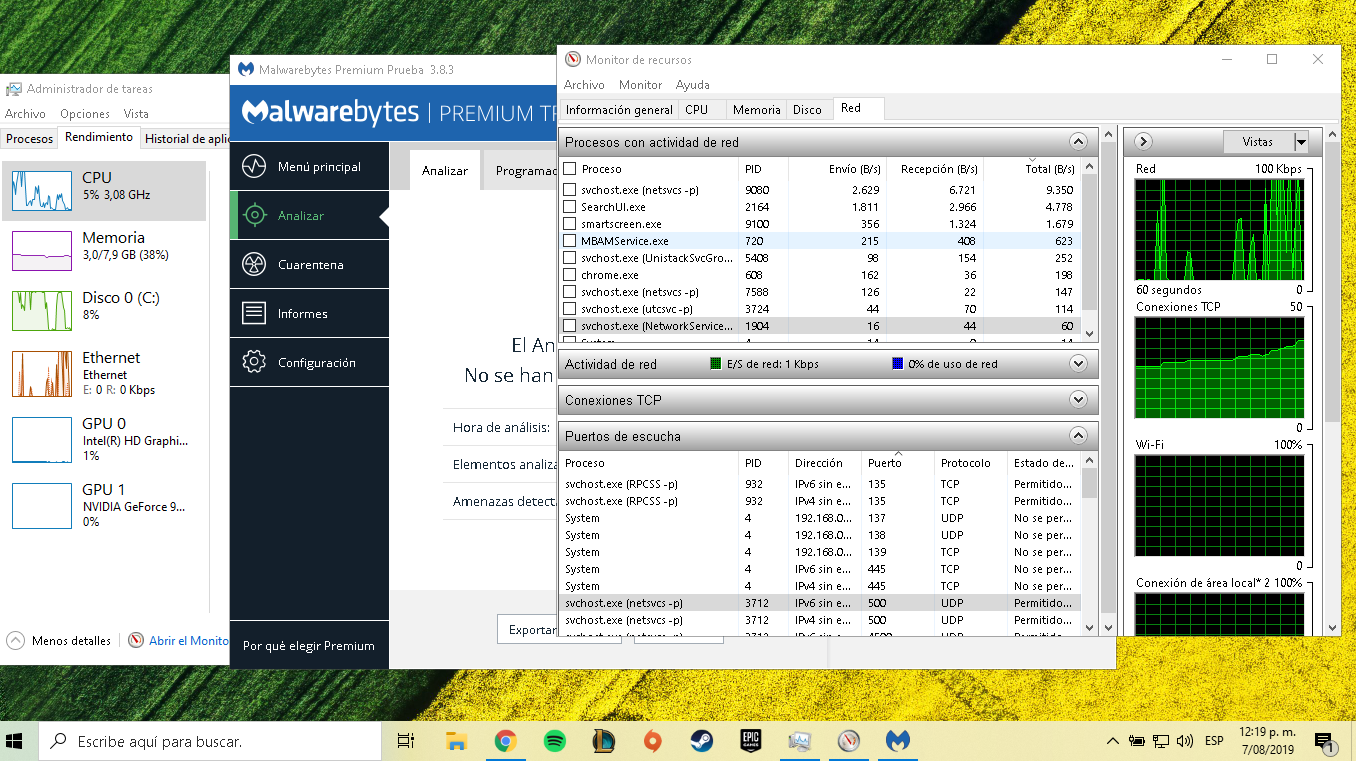Show hidden system tray icons

[1112, 741]
